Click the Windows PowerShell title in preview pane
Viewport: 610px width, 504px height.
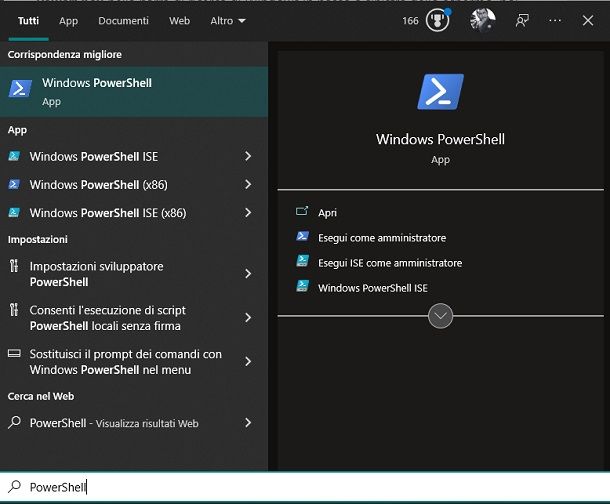click(440, 139)
